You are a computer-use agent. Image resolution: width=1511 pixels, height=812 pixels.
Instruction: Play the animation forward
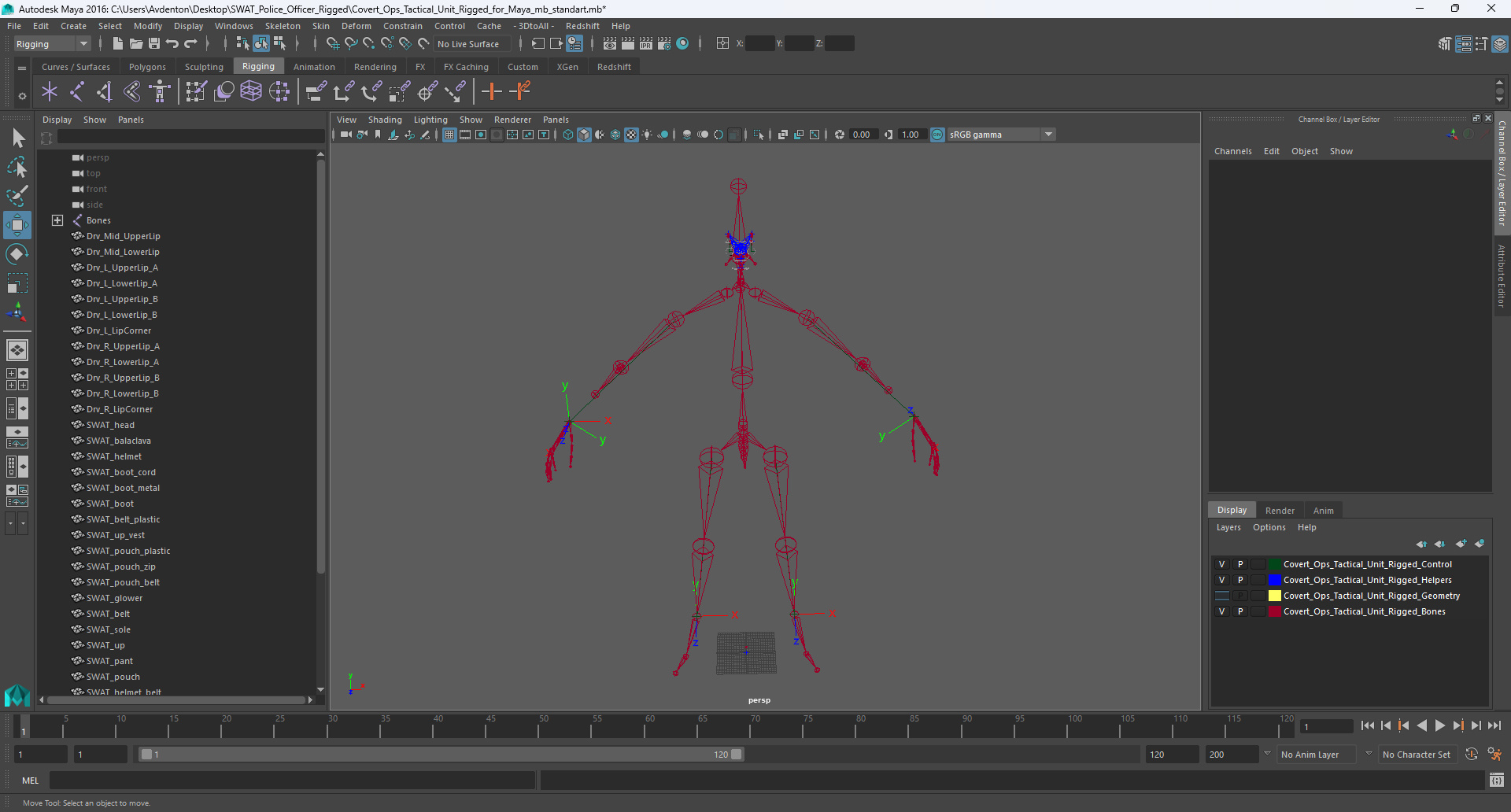[1439, 726]
